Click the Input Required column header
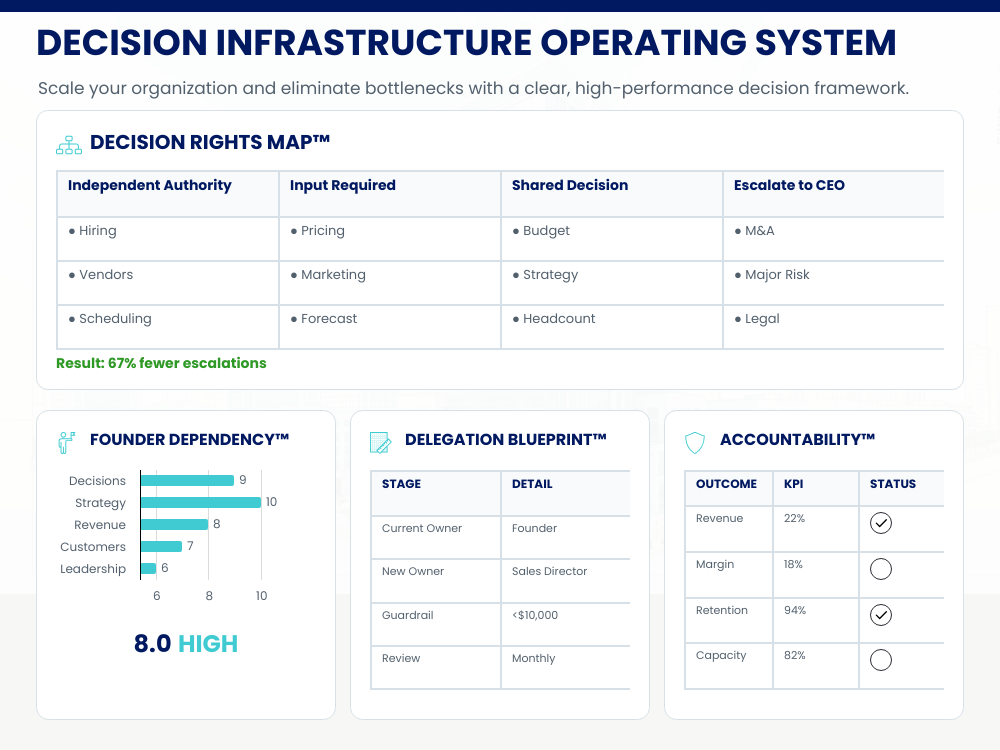1000x750 pixels. (390, 194)
